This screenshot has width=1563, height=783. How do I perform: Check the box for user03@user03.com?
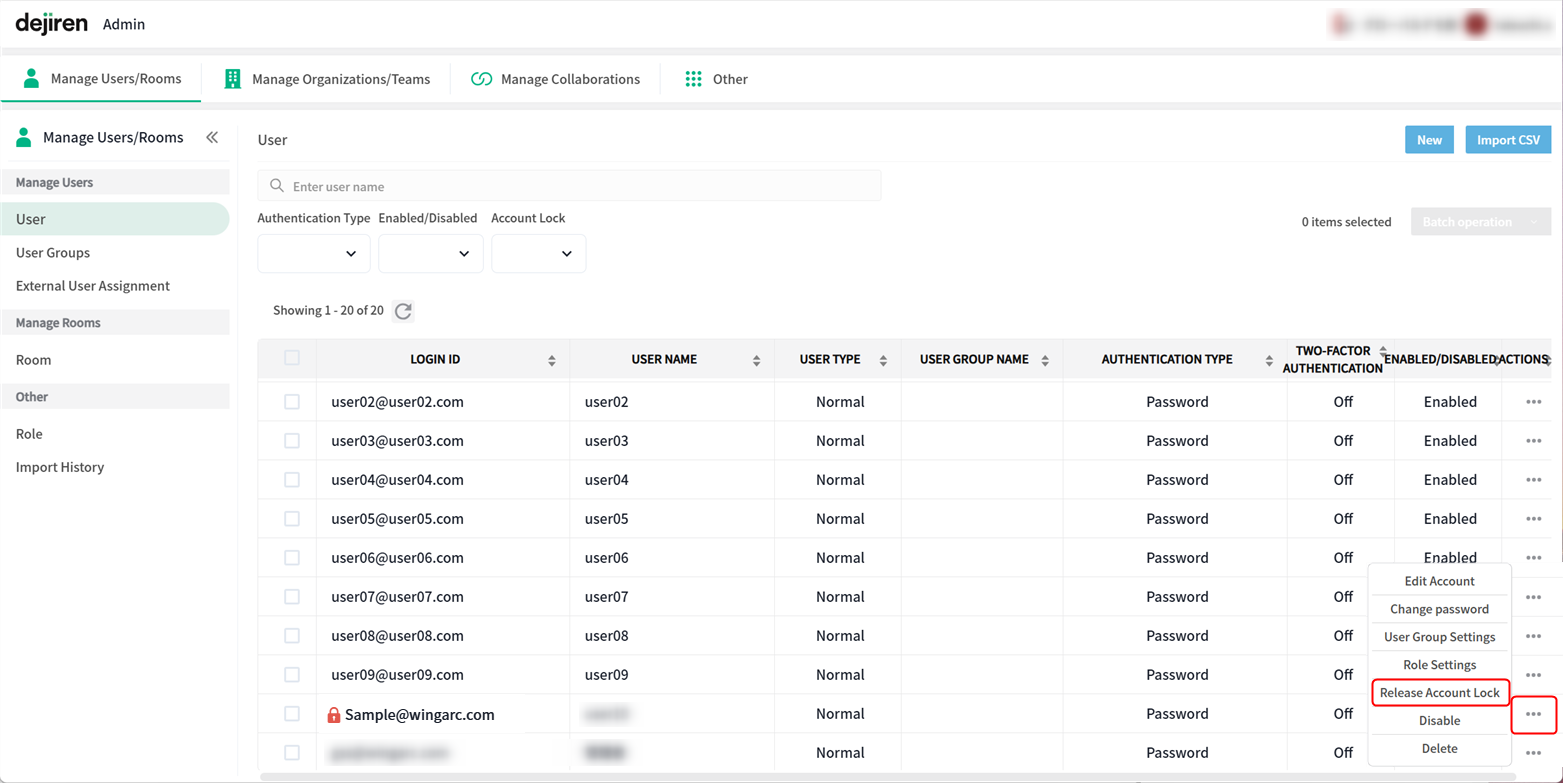[292, 441]
